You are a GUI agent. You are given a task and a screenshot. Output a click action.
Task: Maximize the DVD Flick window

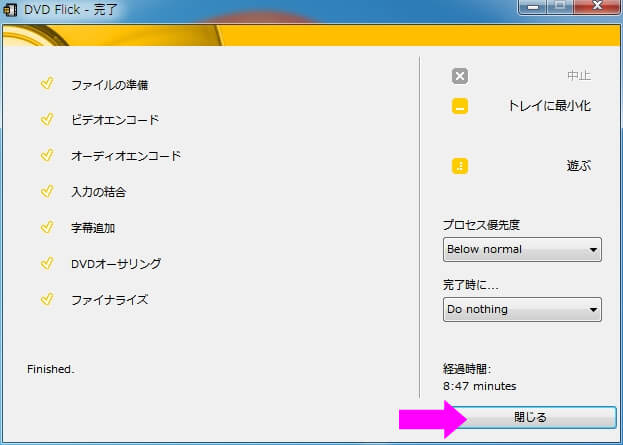pyautogui.click(x=560, y=6)
